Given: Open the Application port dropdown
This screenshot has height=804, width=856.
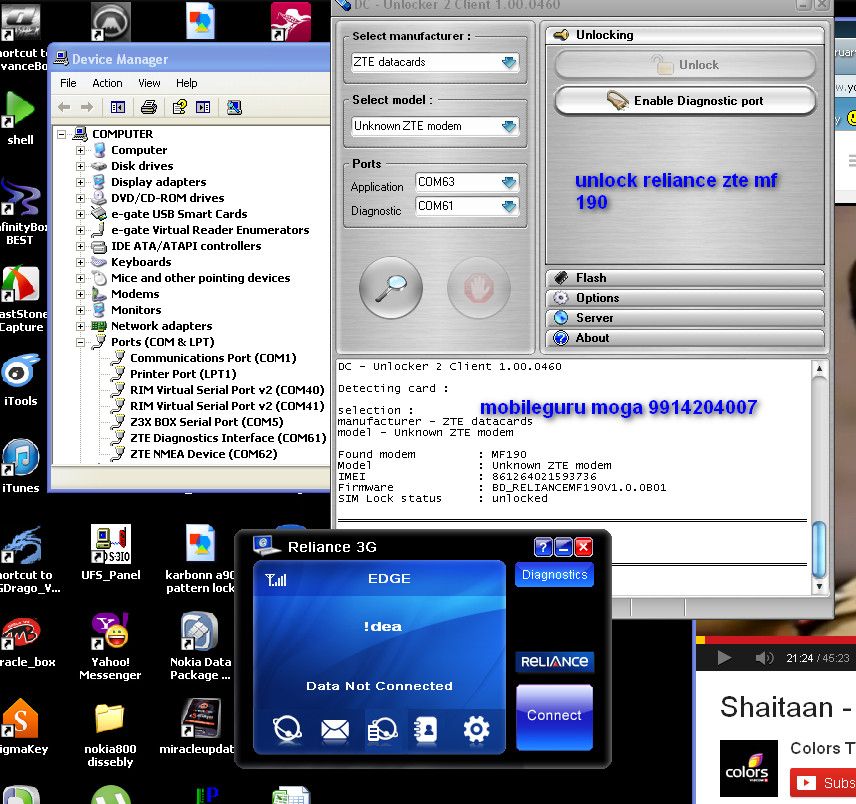Looking at the screenshot, I should [x=509, y=182].
